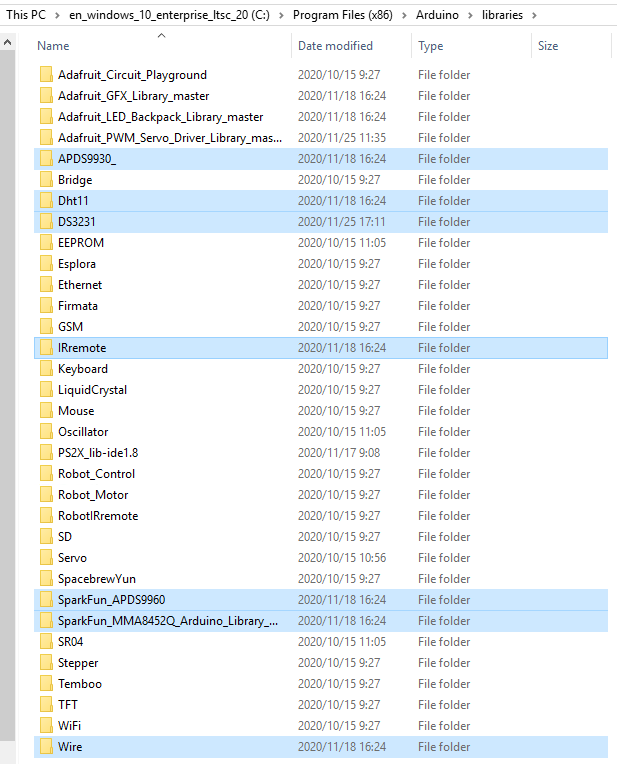The height and width of the screenshot is (764, 617).
Task: Click the 2020/11/25 17:11 date for DS3231
Action: tap(342, 222)
